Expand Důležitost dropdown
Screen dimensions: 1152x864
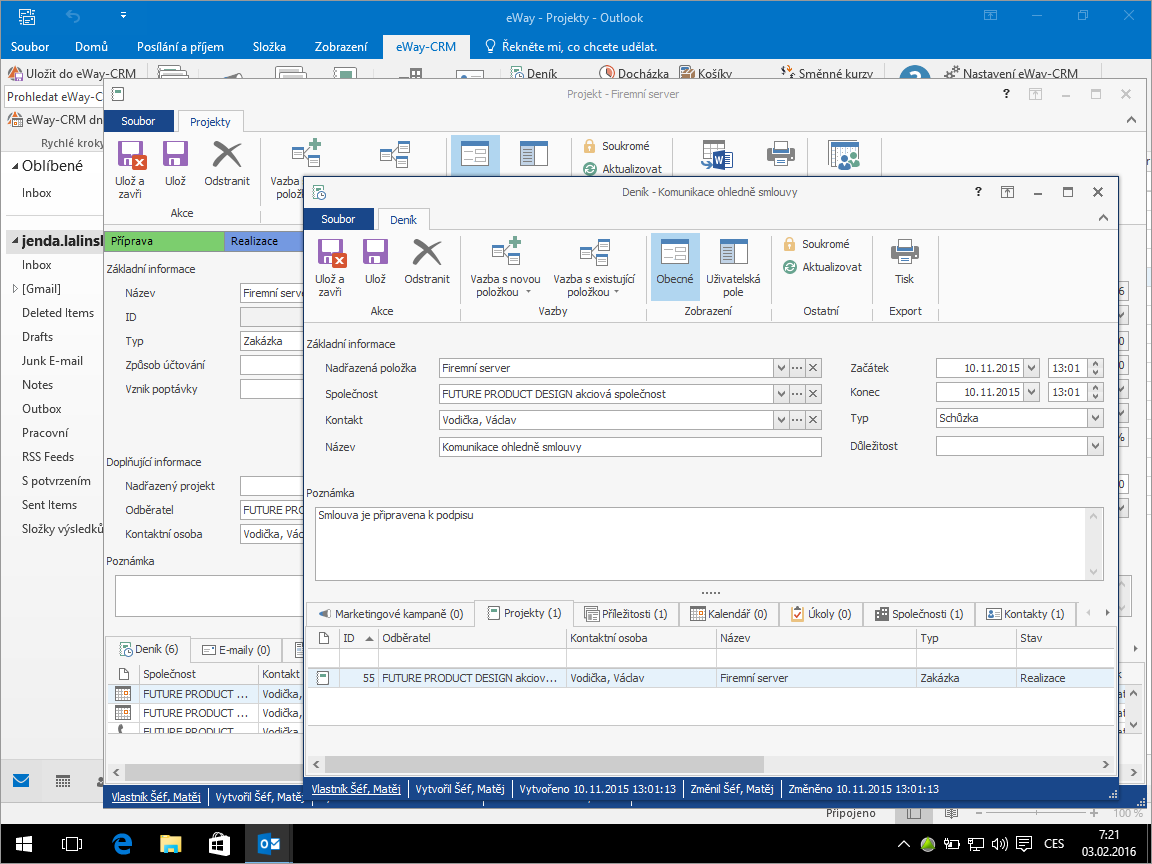coord(1095,446)
